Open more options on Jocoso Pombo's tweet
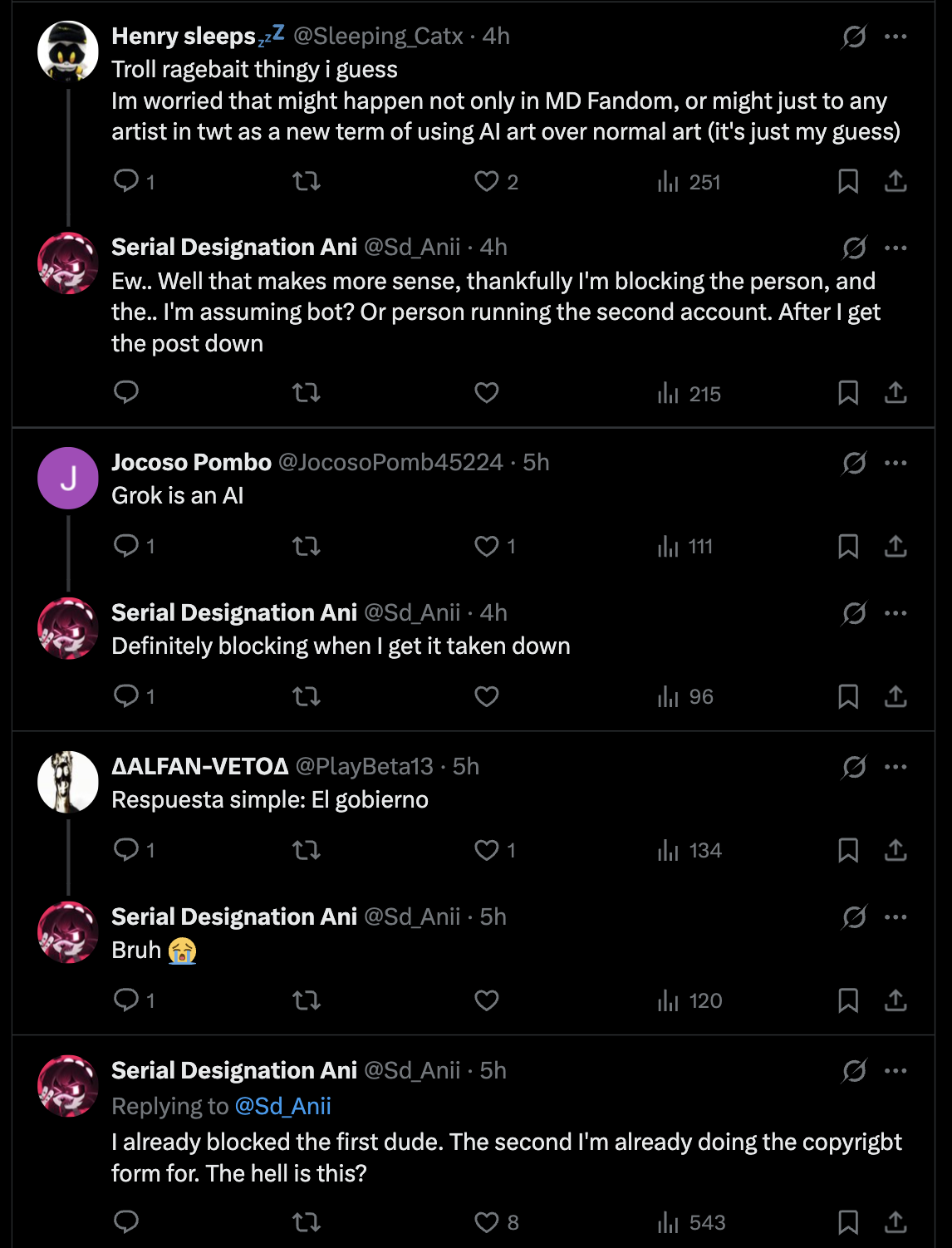This screenshot has width=952, height=1248. pyautogui.click(x=896, y=463)
